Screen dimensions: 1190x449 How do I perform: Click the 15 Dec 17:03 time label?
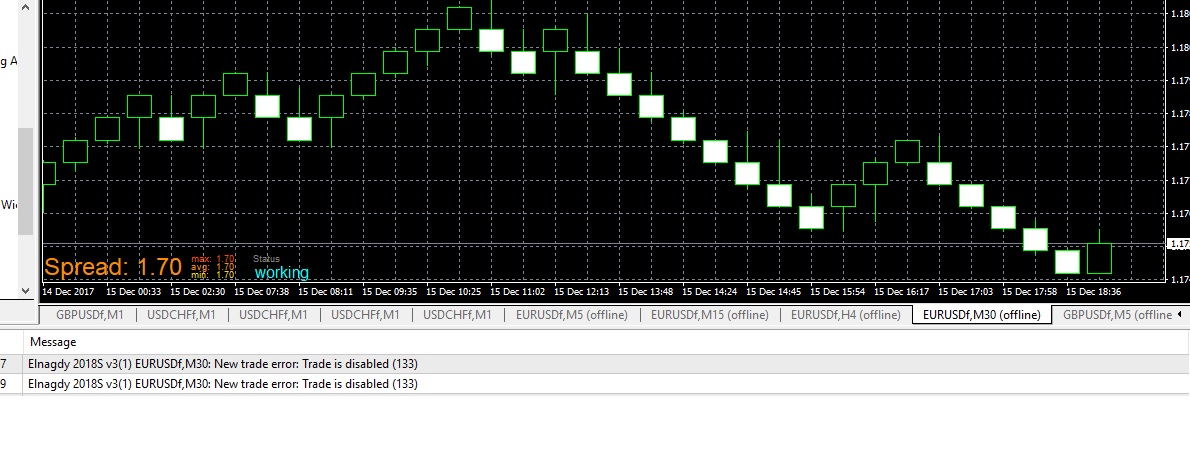point(965,291)
